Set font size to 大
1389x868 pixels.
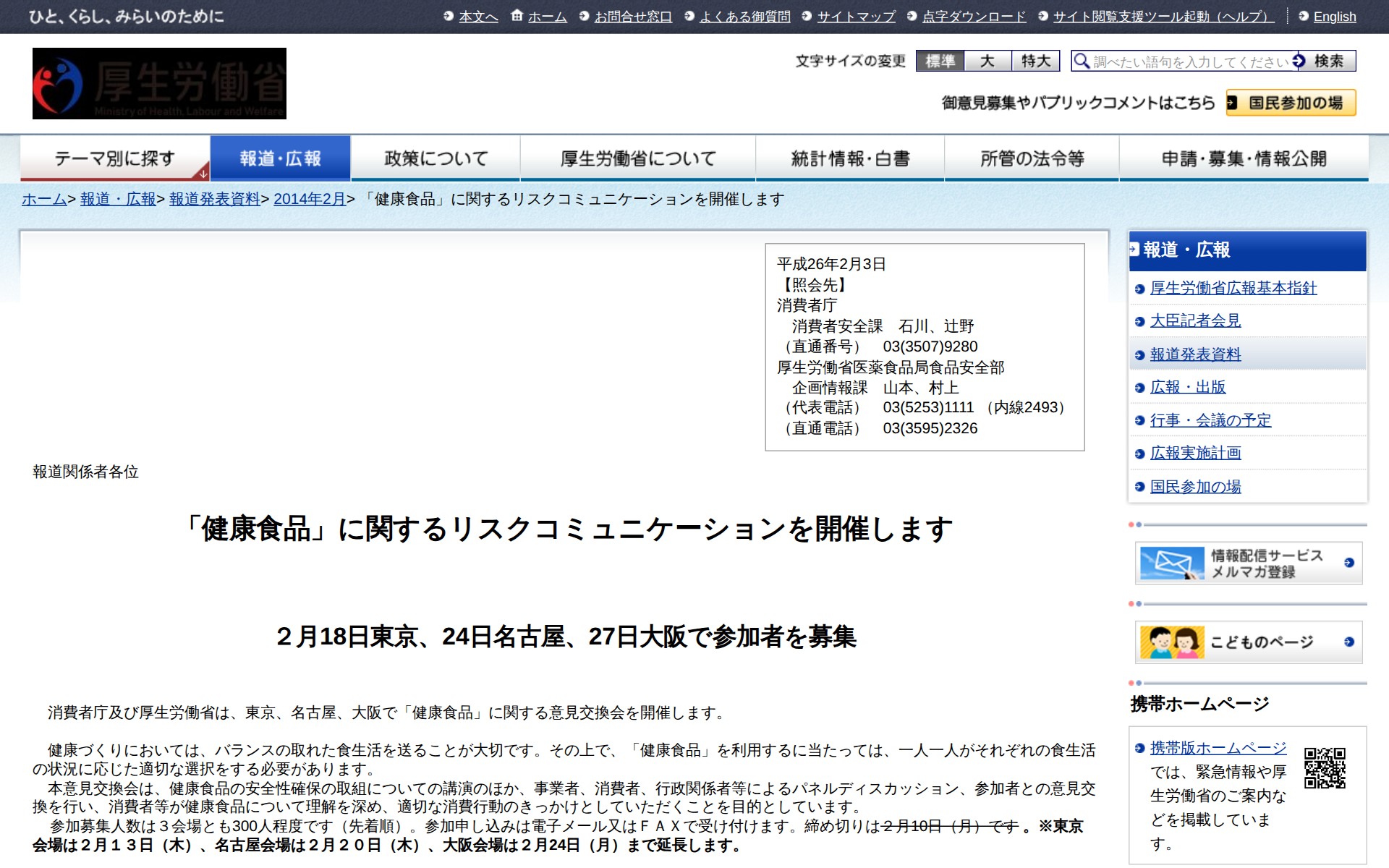987,61
